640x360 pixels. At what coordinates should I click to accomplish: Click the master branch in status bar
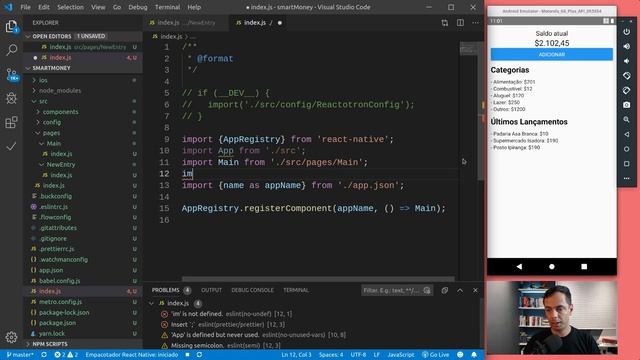(x=20, y=355)
